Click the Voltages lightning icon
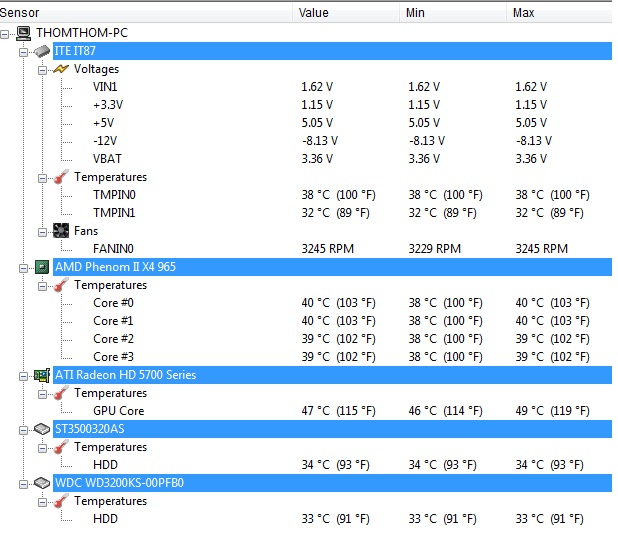This screenshot has height=536, width=618. coord(61,69)
